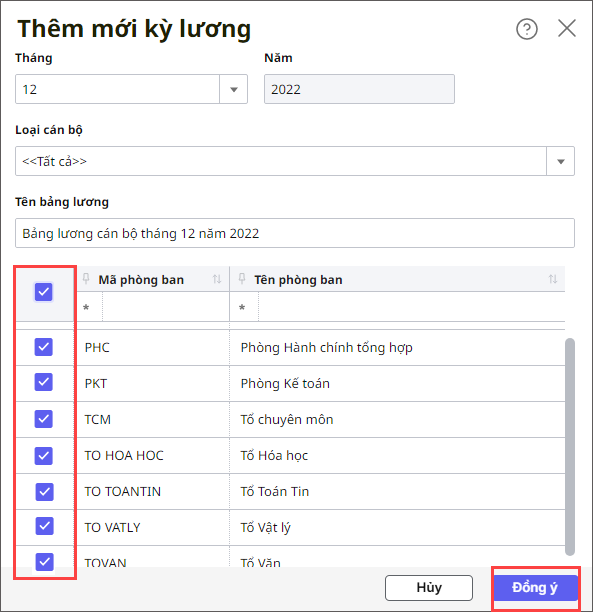Image resolution: width=593 pixels, height=612 pixels.
Task: Click filter asterisk under Mã phòng ban
Action: [x=86, y=308]
